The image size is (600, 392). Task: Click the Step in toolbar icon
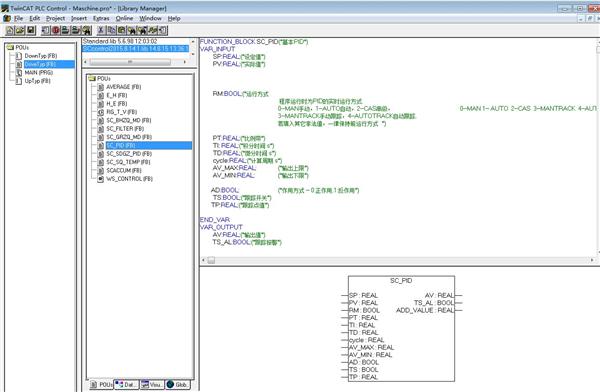point(77,30)
